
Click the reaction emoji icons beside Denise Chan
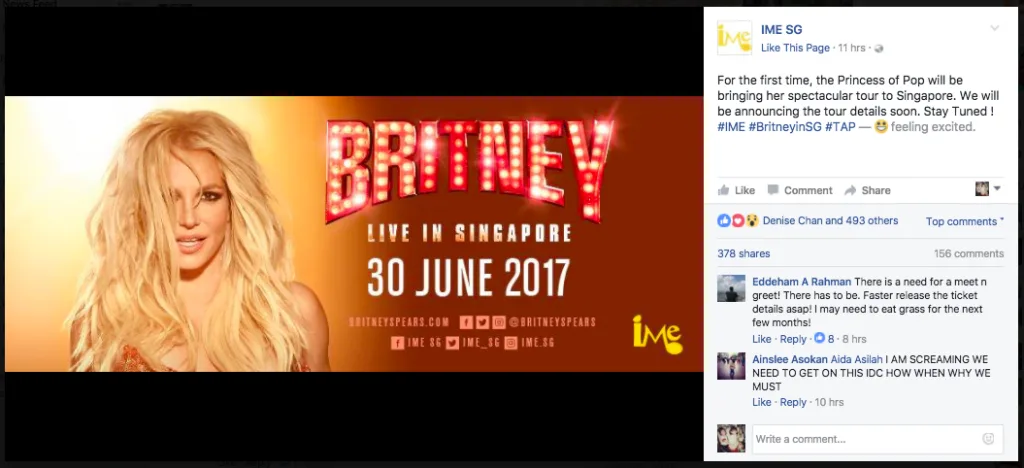point(738,221)
